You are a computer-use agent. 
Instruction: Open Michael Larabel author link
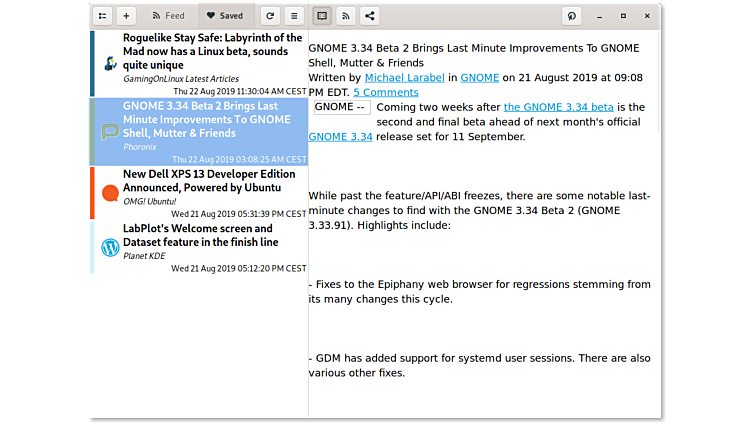point(404,78)
